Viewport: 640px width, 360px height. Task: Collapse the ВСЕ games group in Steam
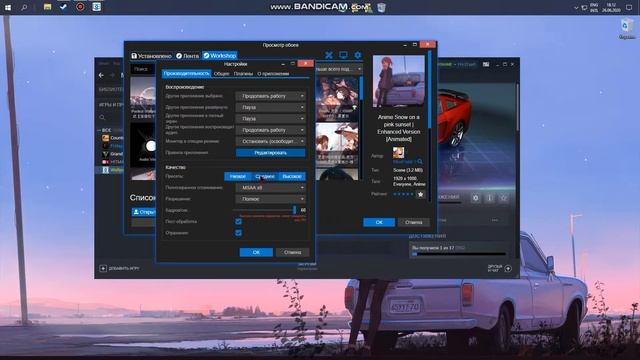pos(99,130)
